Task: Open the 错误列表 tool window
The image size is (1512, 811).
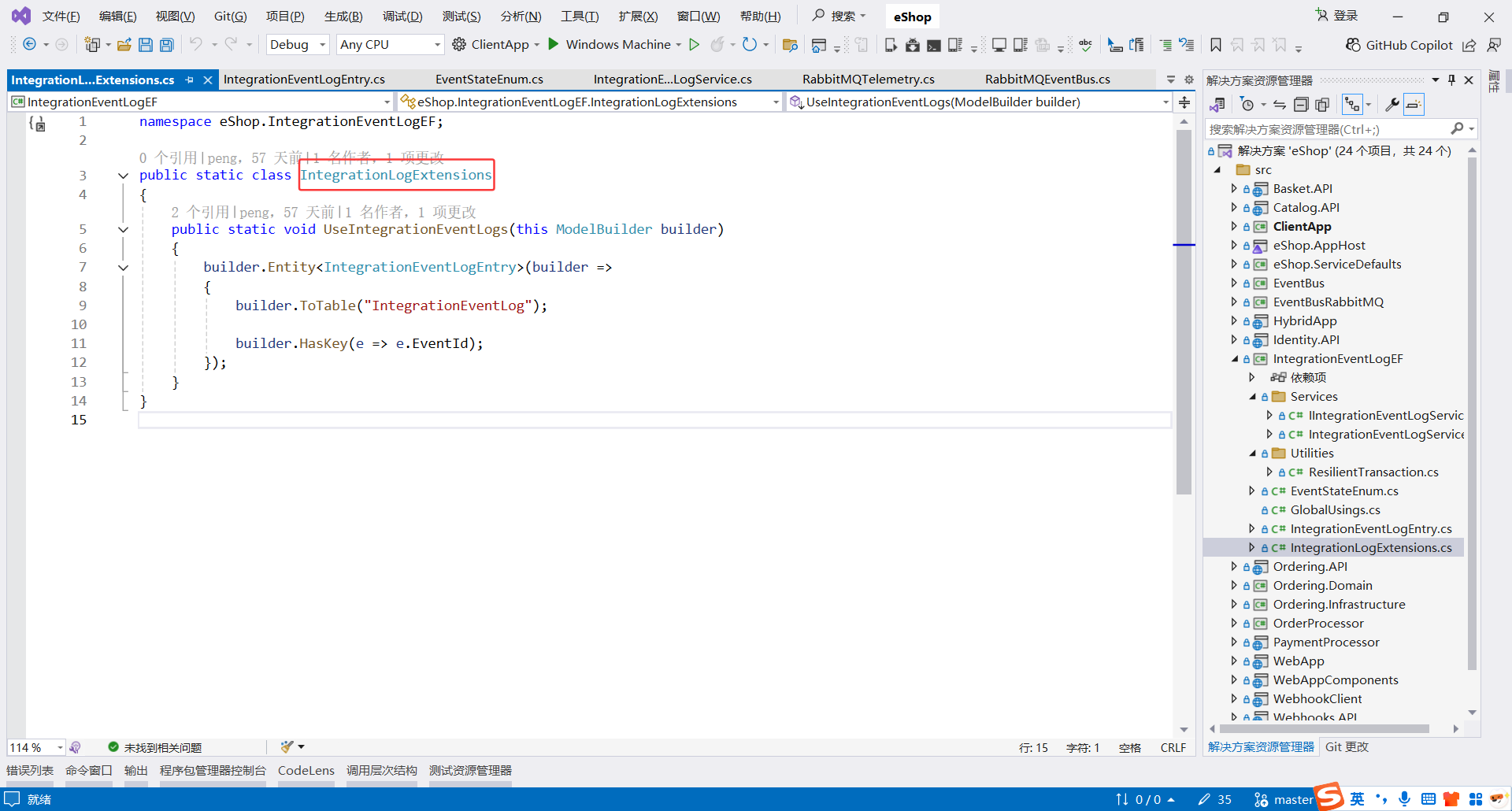Action: tap(30, 771)
